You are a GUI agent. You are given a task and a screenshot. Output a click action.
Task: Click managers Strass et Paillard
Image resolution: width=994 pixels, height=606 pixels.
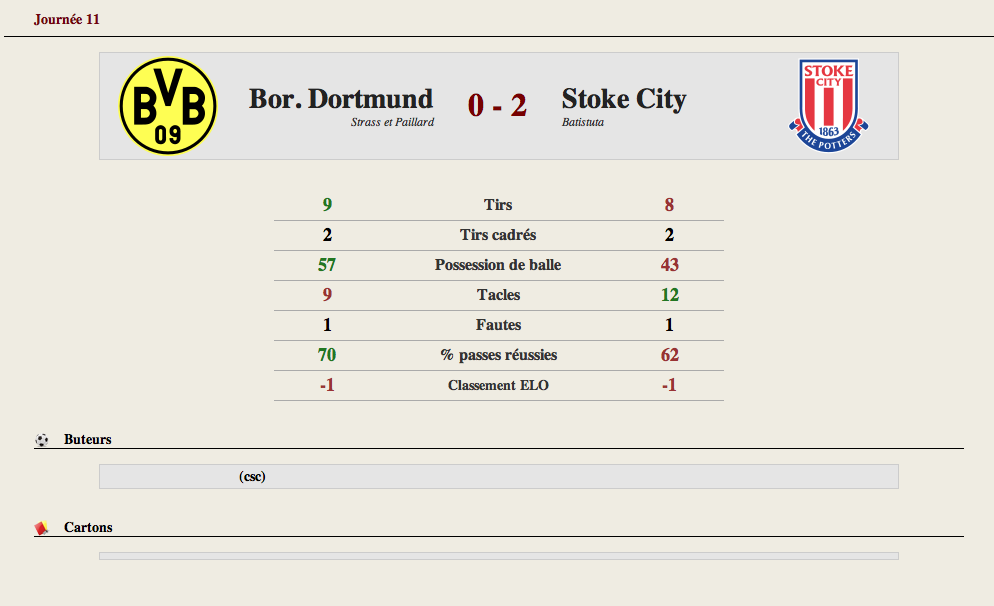point(392,122)
